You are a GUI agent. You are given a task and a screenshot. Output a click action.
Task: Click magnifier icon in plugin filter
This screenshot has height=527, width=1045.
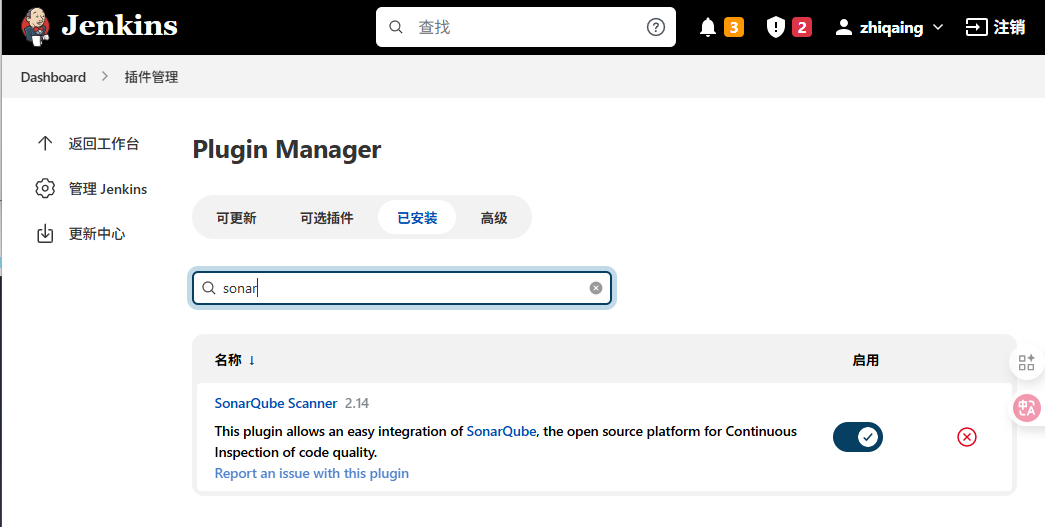pos(209,288)
